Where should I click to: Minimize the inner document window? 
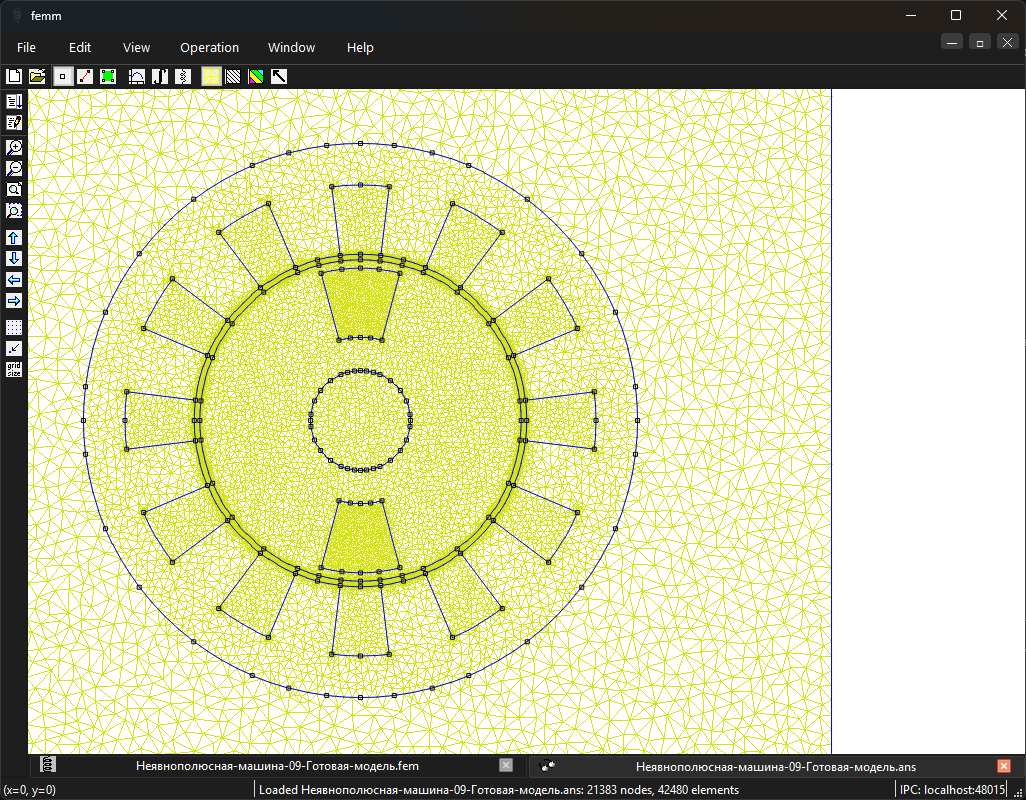[x=952, y=43]
